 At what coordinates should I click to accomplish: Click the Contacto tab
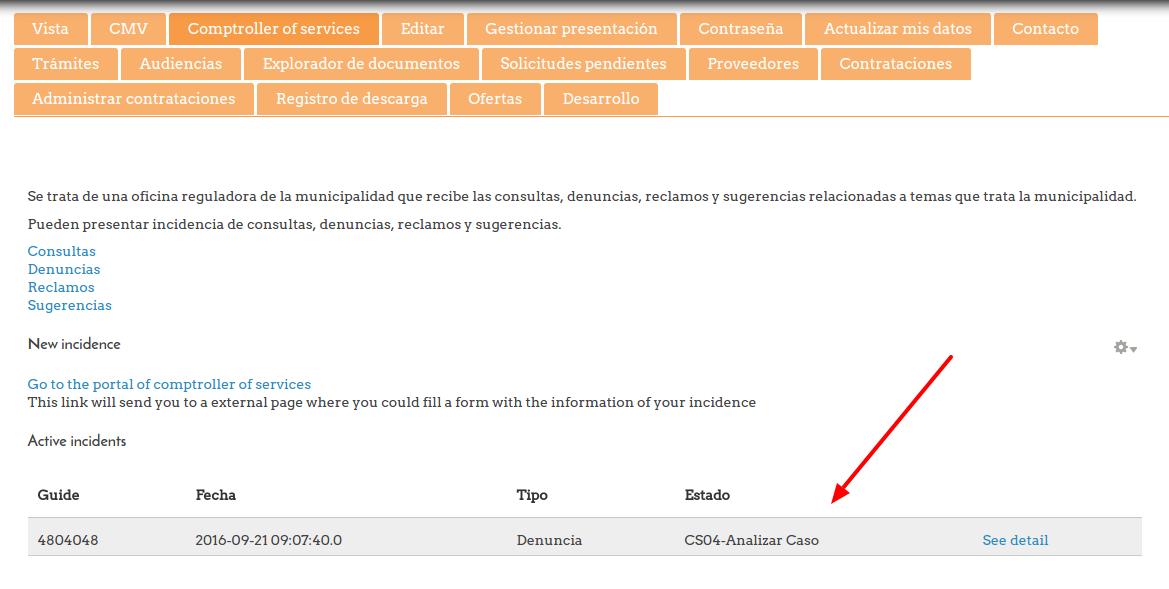coord(1045,29)
